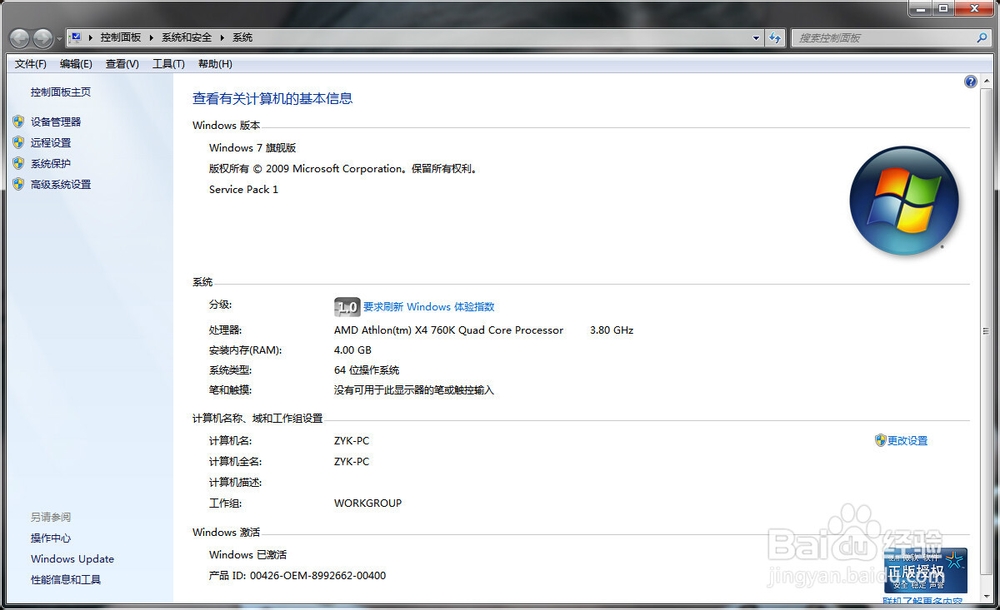The image size is (1000, 610).
Task: Select the 3.80 GHz speed value
Action: [612, 331]
